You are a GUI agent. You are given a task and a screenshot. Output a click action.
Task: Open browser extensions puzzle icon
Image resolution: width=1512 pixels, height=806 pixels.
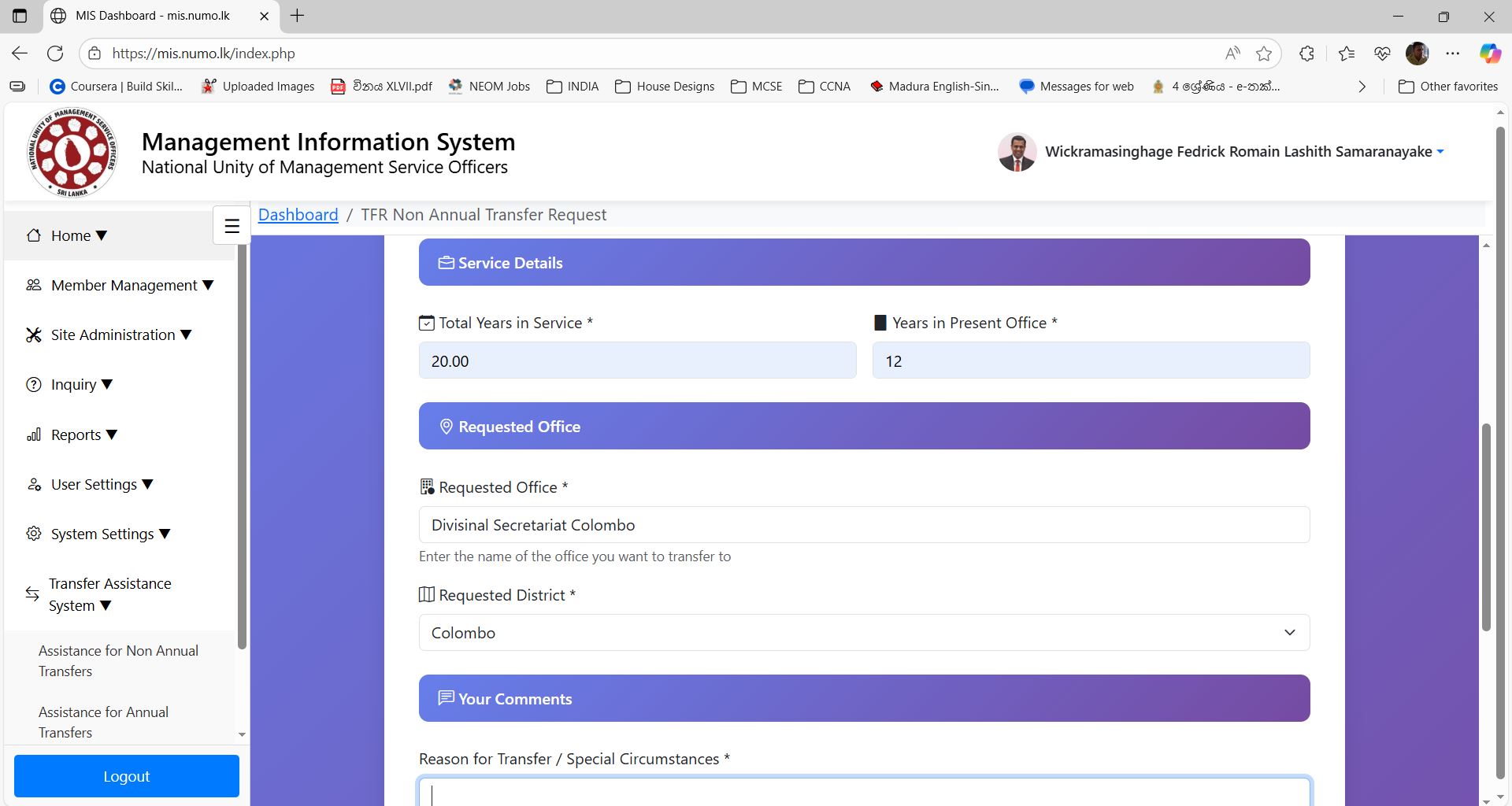click(x=1306, y=54)
